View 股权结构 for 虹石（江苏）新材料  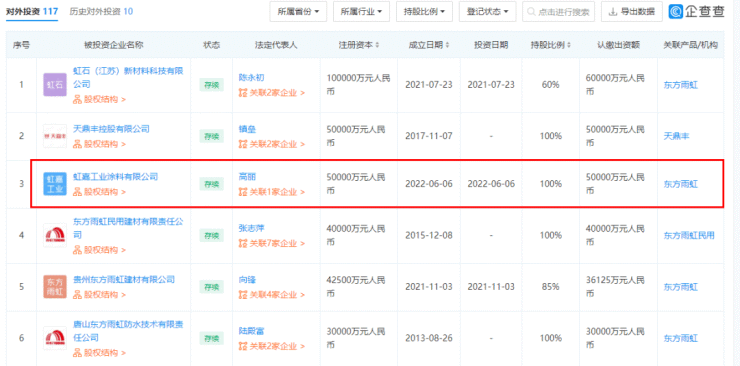100,100
